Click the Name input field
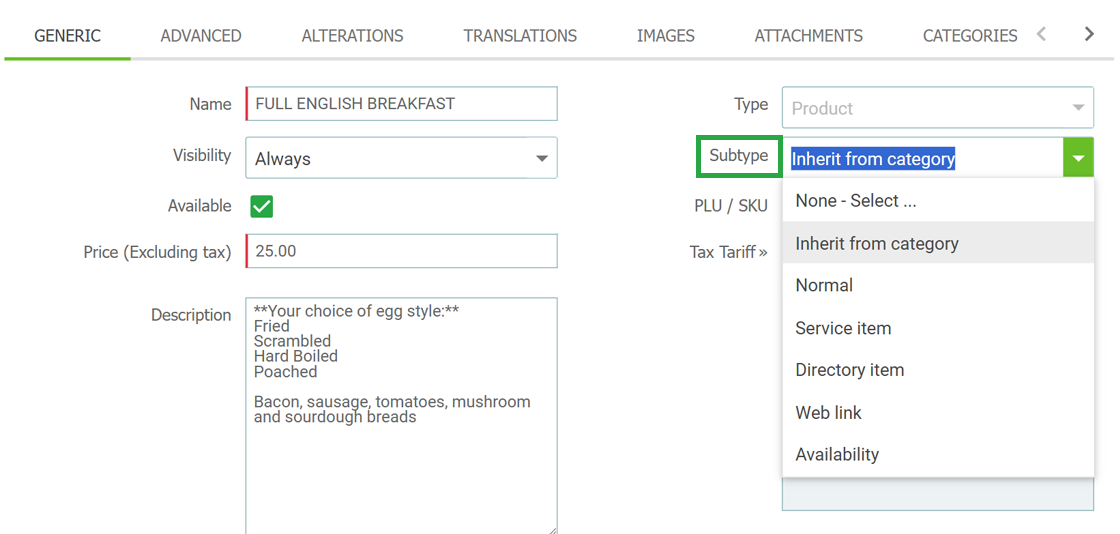This screenshot has height=534, width=1120. (401, 104)
